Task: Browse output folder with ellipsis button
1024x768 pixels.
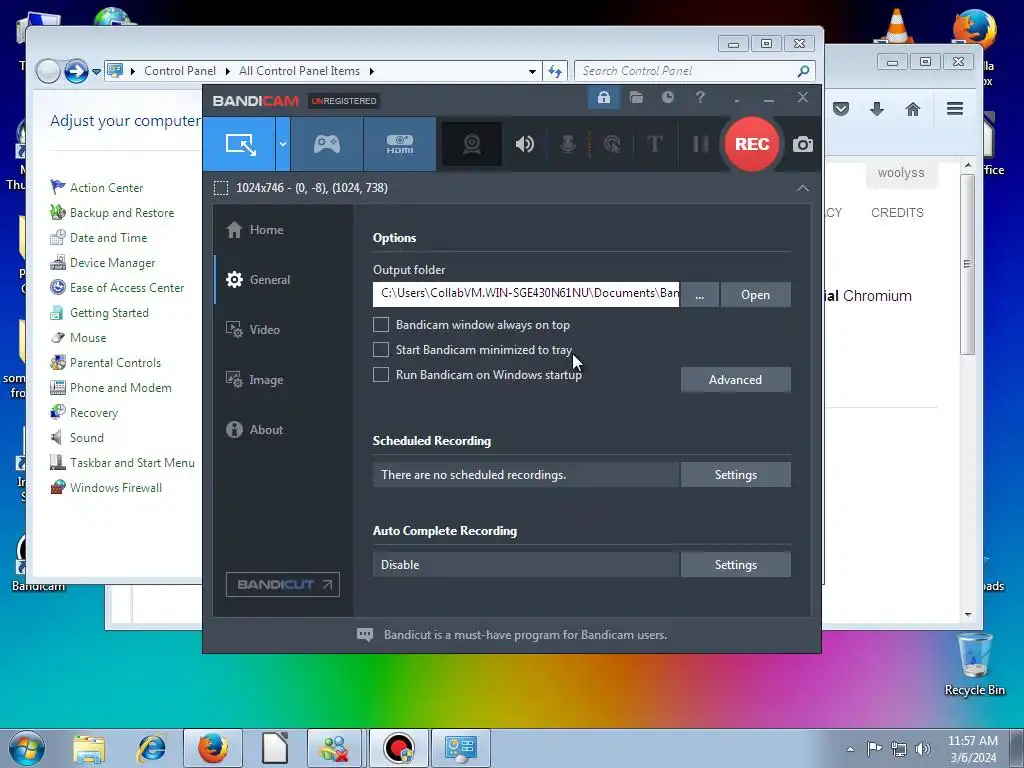Action: pos(699,295)
